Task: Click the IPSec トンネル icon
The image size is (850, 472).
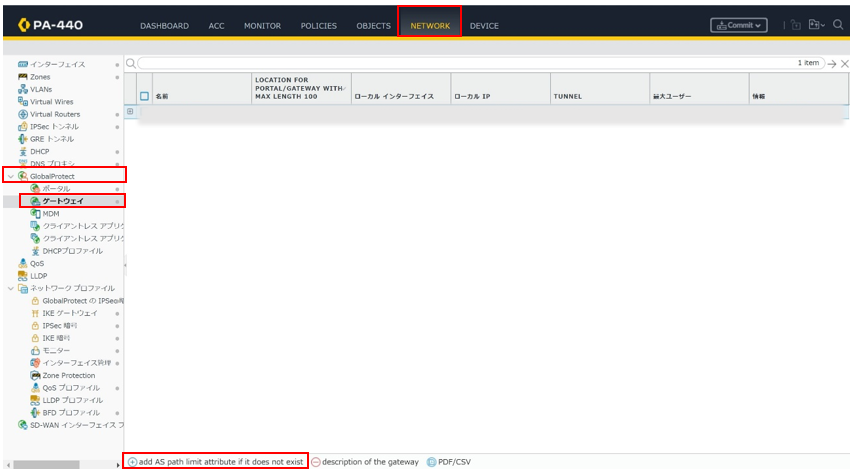Action: (23, 127)
